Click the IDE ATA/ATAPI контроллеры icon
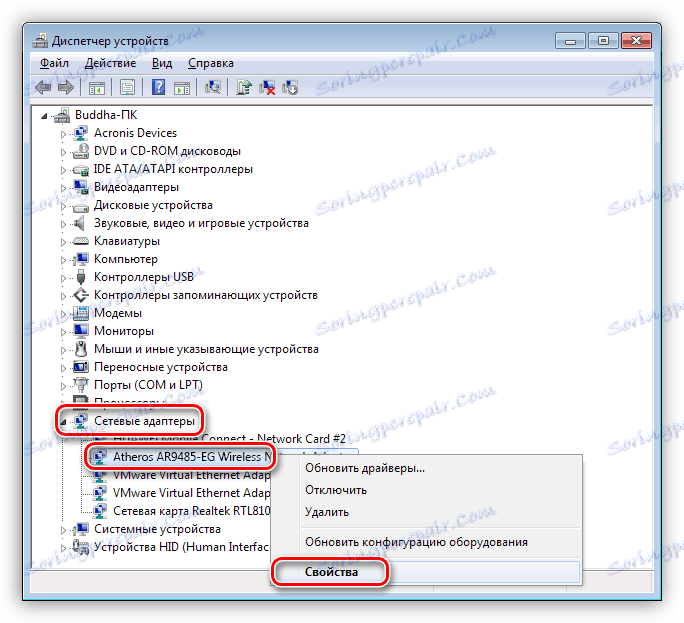Viewport: 684px width, 623px height. coord(81,169)
